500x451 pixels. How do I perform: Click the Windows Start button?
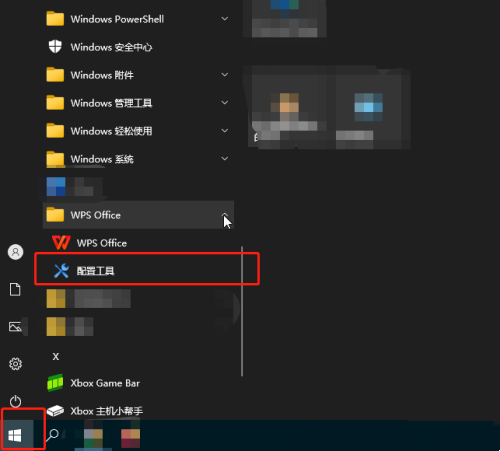pyautogui.click(x=15, y=435)
